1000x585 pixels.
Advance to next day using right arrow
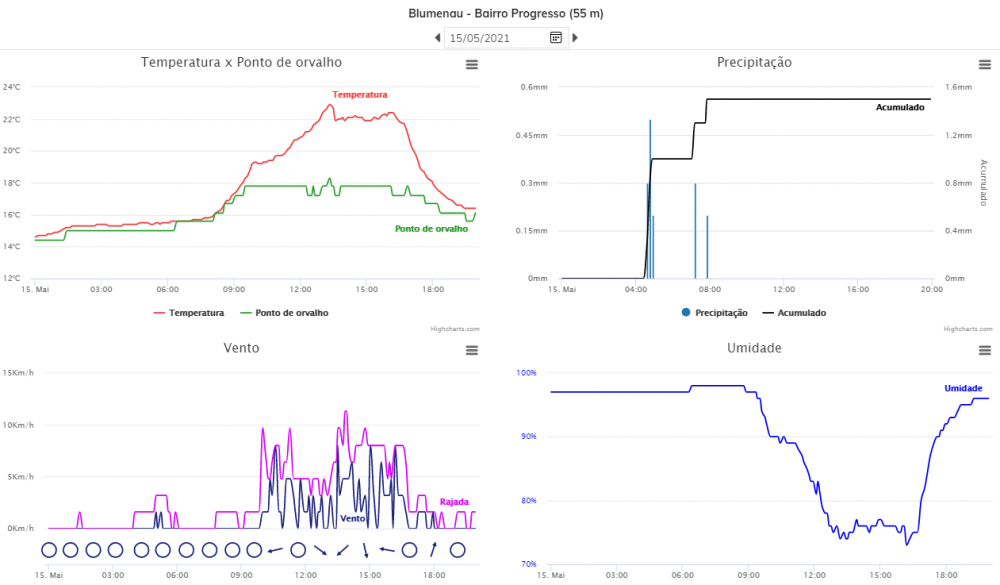[575, 38]
